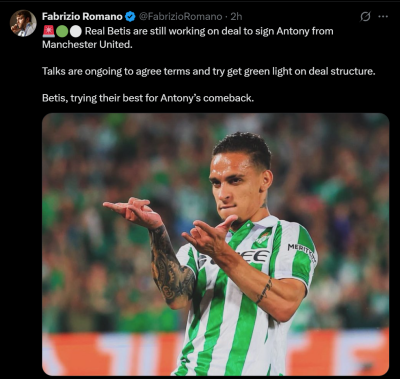
Task: Open the three-dot more options menu
Action: pyautogui.click(x=383, y=16)
